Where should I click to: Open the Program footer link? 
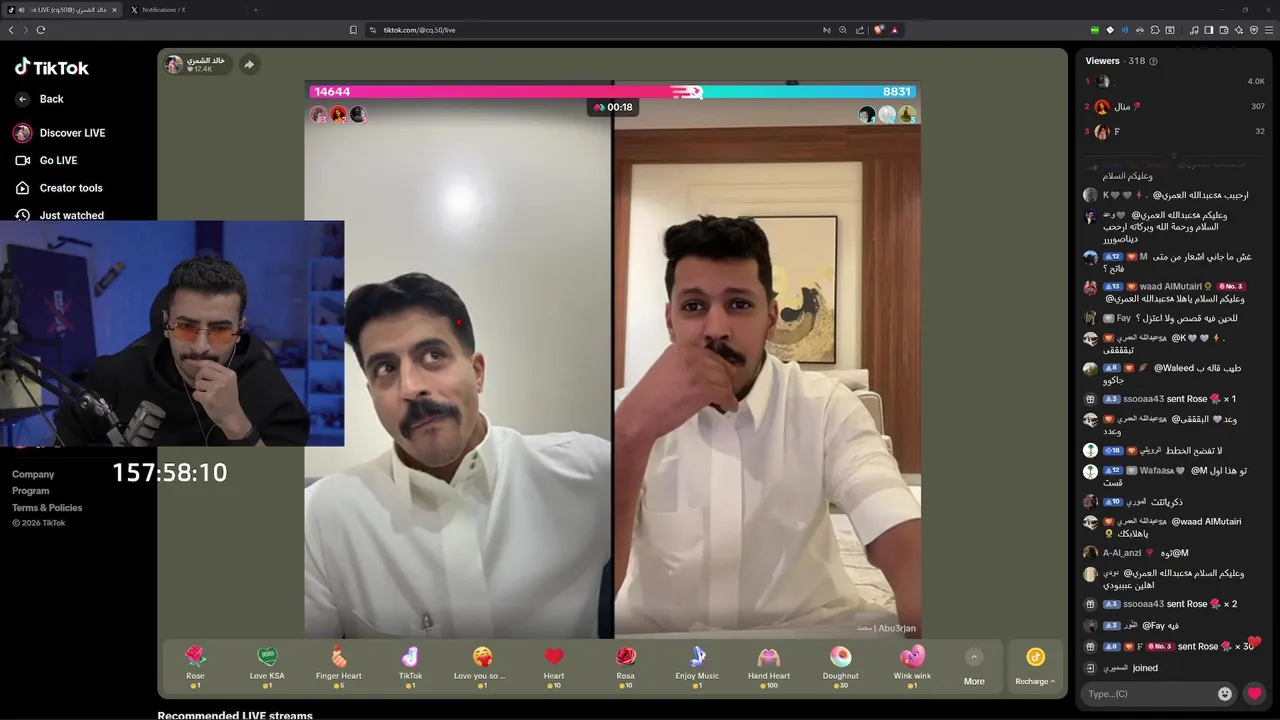(30, 491)
